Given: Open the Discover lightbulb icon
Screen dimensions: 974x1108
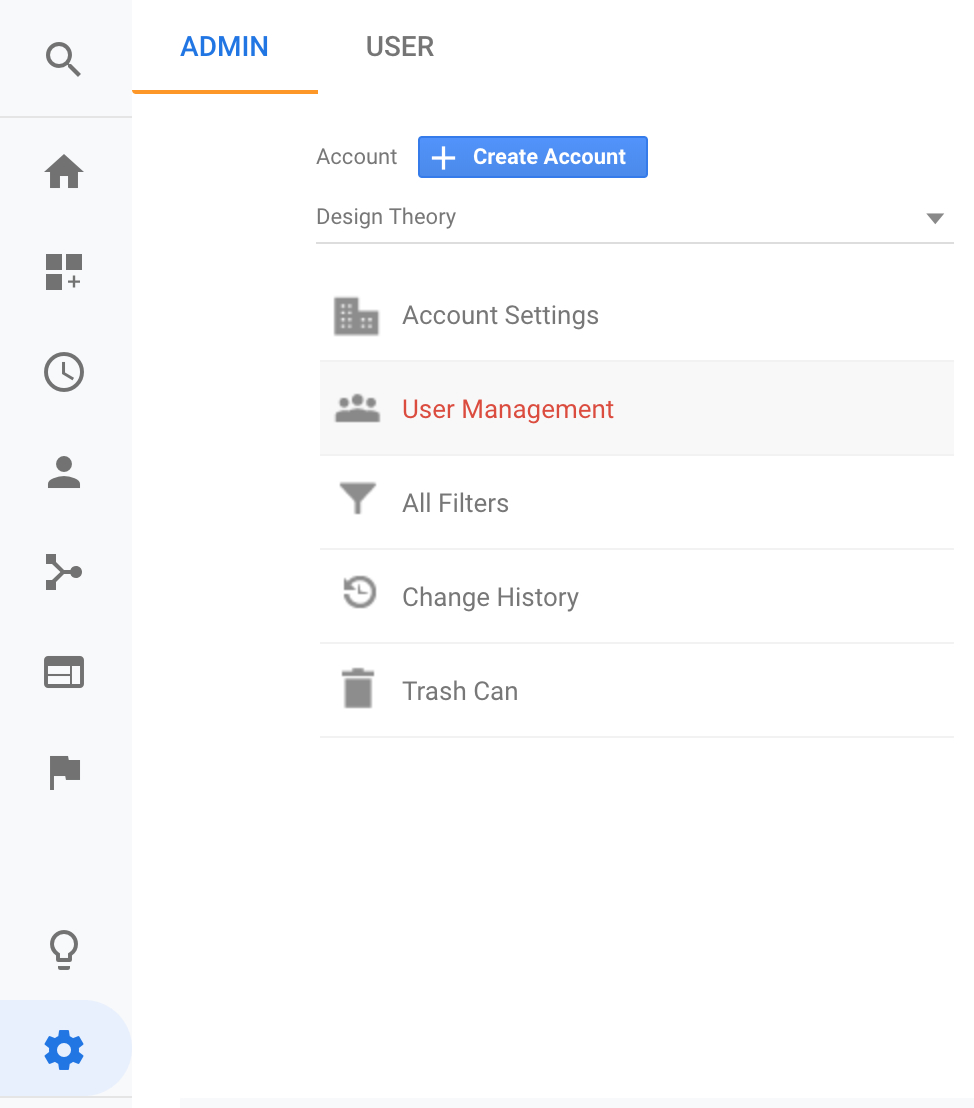Looking at the screenshot, I should coord(64,949).
